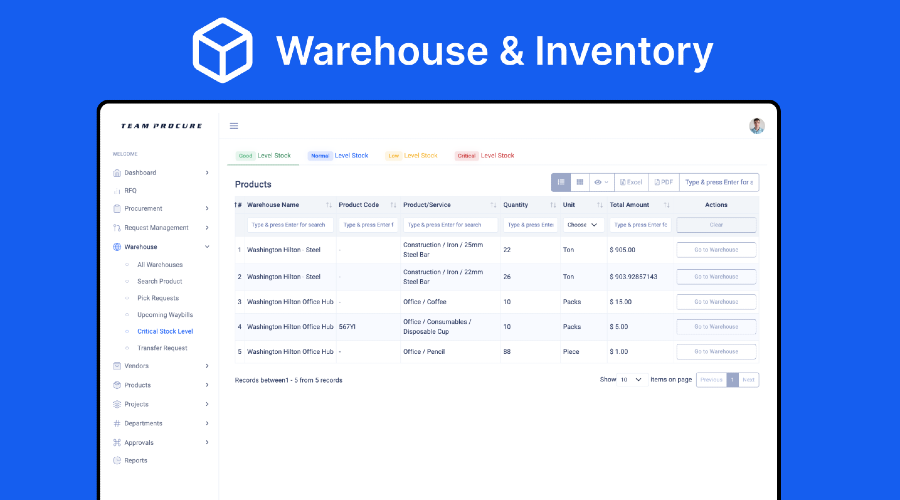The image size is (900, 500).
Task: Click the Vendors sidebar icon
Action: pyautogui.click(x=117, y=366)
